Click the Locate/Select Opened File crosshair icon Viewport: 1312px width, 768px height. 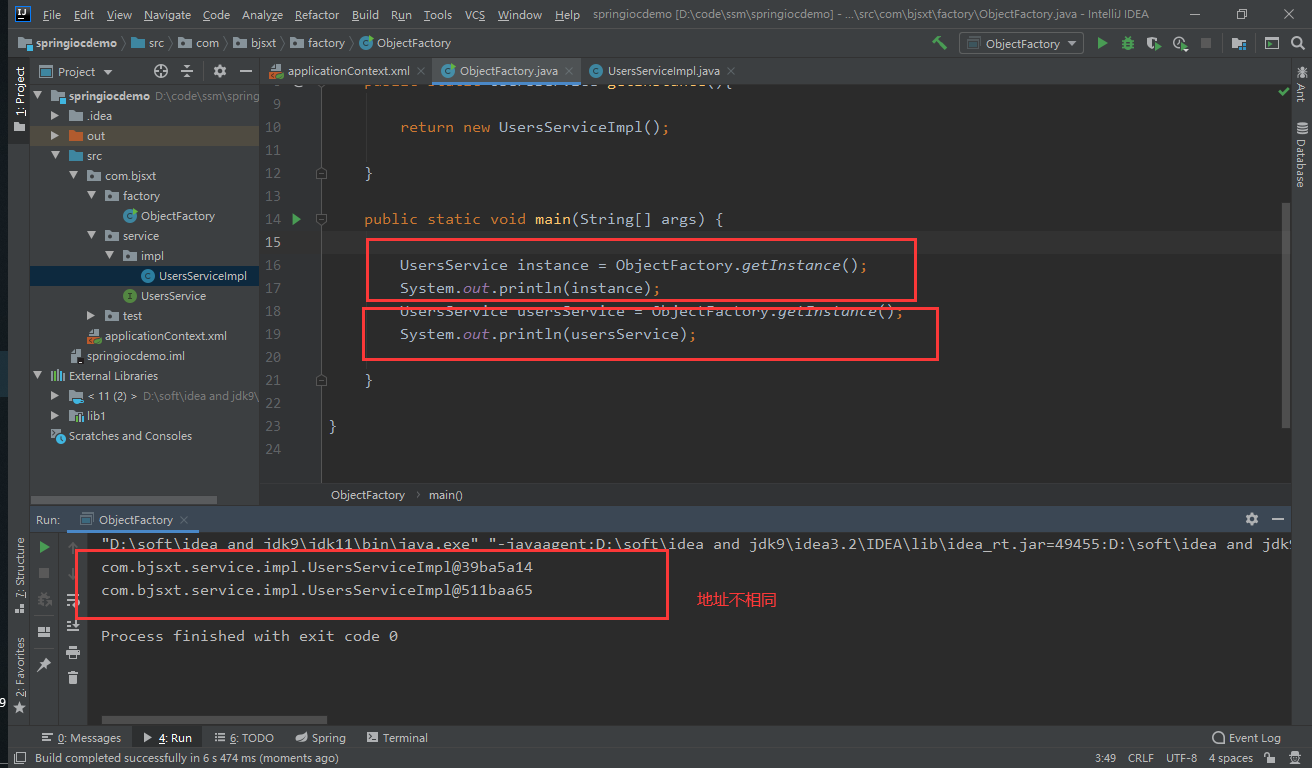pyautogui.click(x=161, y=71)
